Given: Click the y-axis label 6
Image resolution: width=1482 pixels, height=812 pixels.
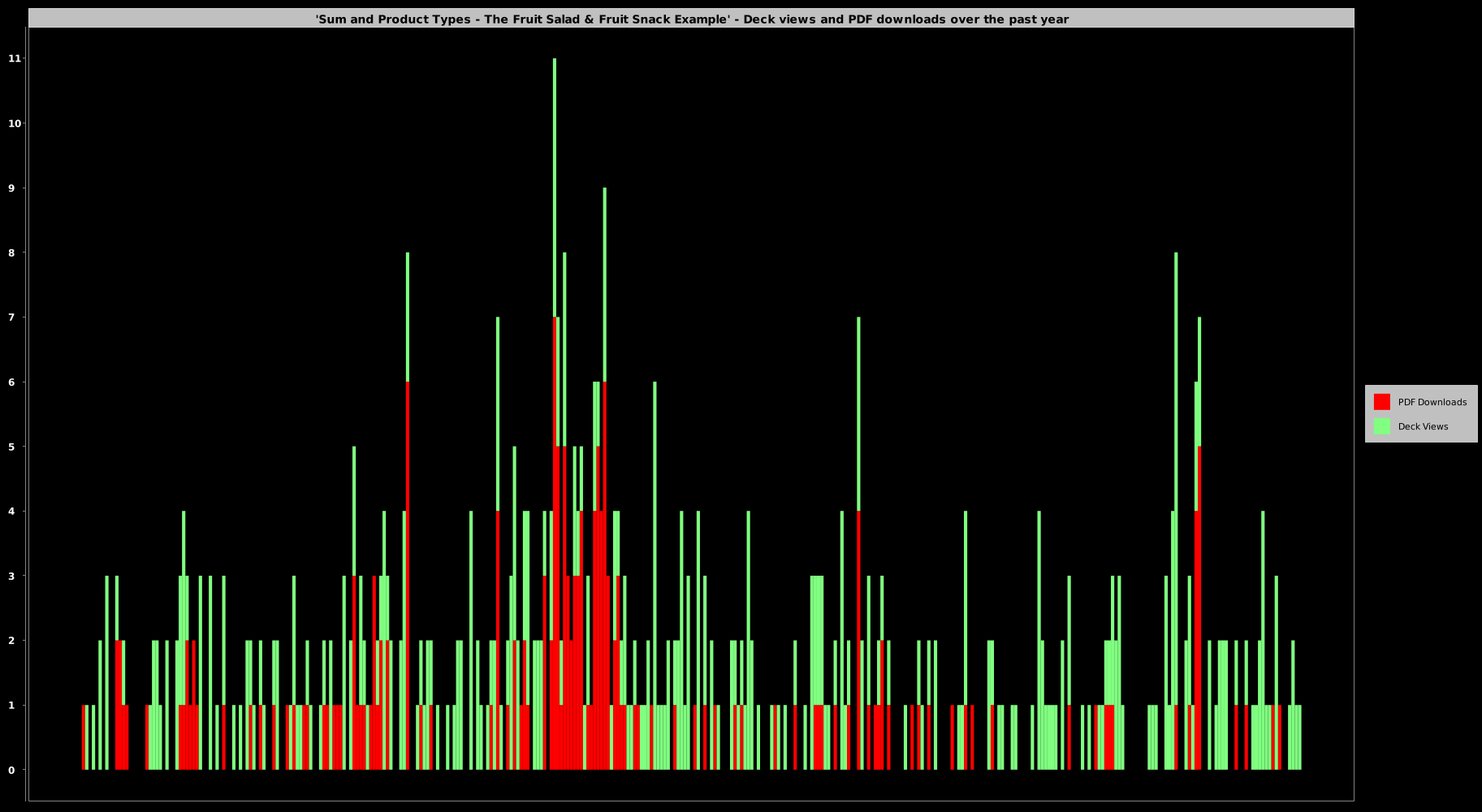Looking at the screenshot, I should (x=11, y=382).
